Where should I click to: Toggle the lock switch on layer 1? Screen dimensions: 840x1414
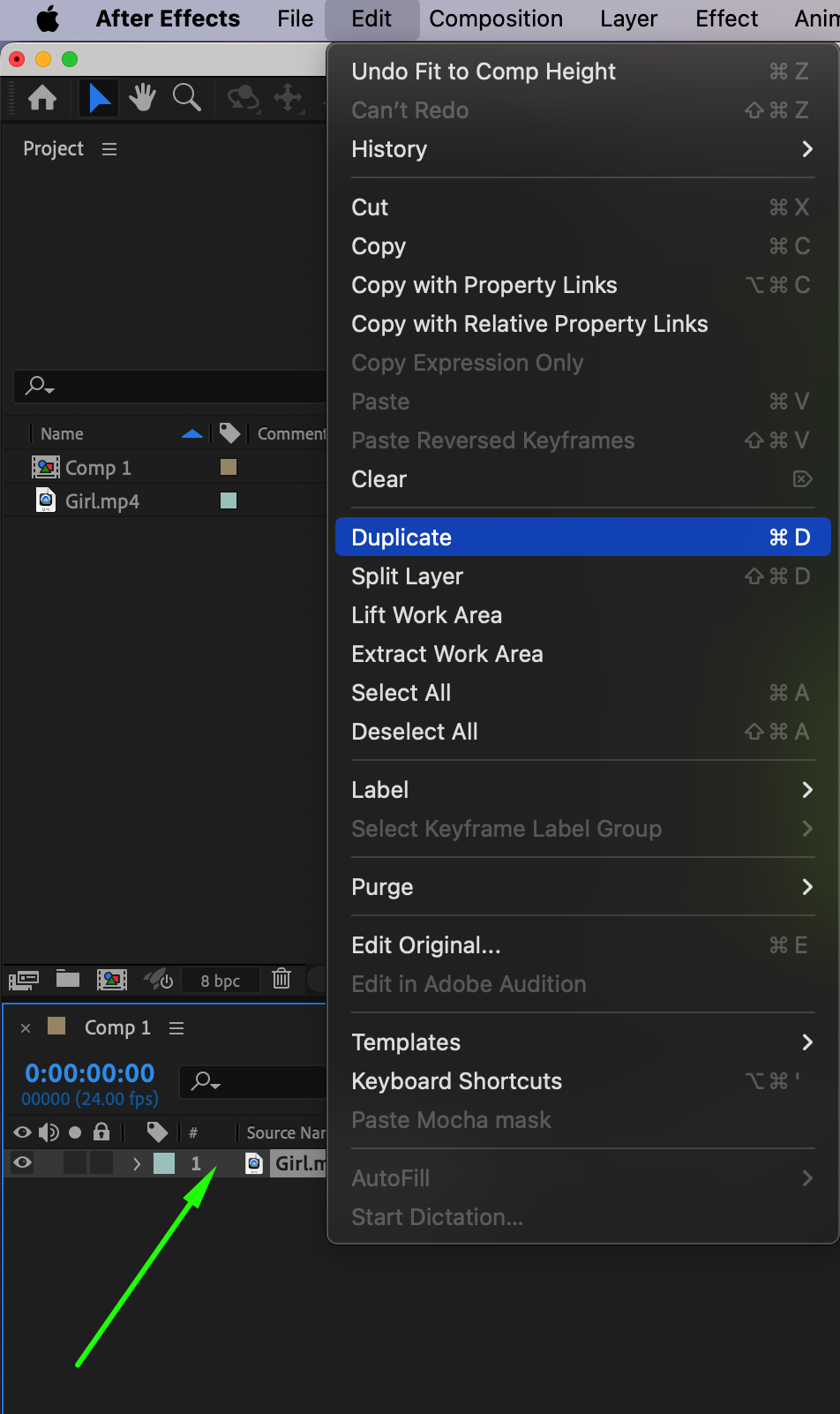101,1162
